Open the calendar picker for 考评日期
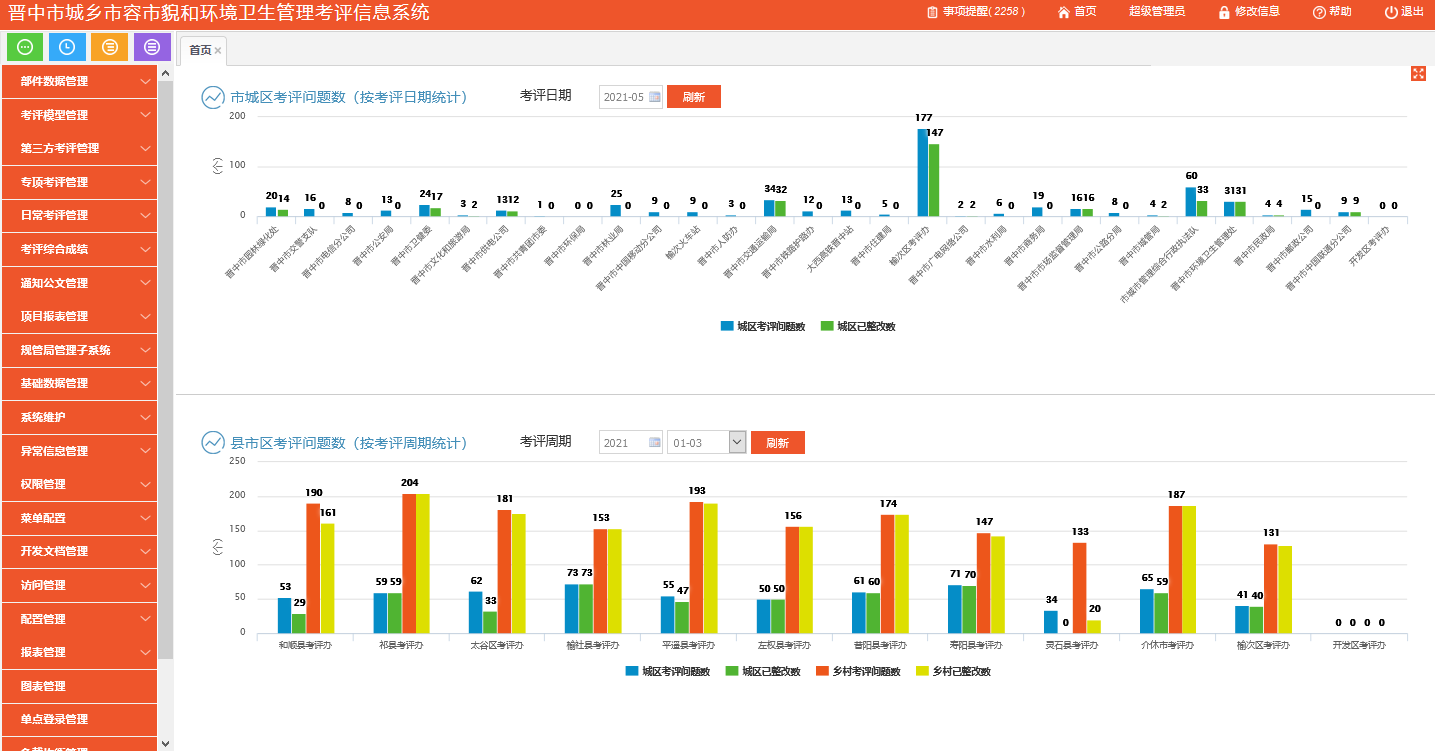Viewport: 1435px width, 751px height. click(x=655, y=97)
